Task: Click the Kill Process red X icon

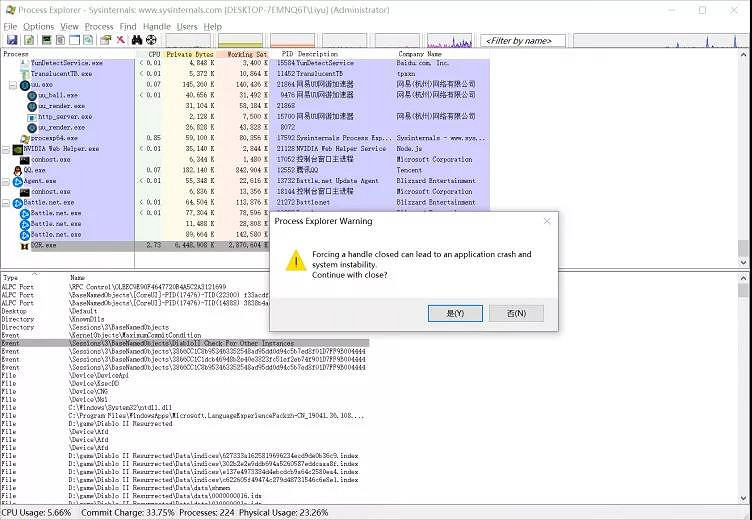Action: click(x=120, y=40)
